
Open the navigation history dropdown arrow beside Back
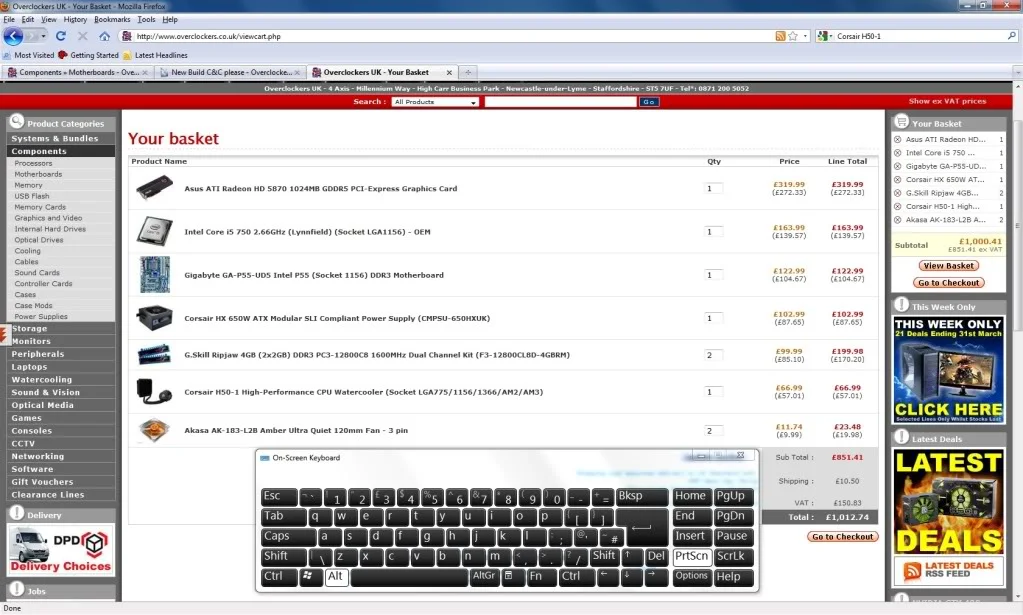(43, 36)
